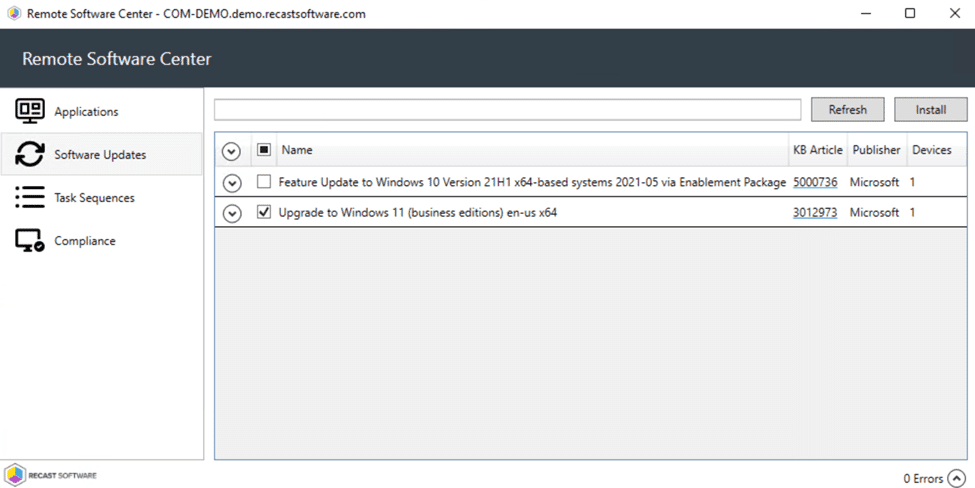This screenshot has height=488, width=975.
Task: Click the expand-all chevron in table header
Action: tap(232, 151)
